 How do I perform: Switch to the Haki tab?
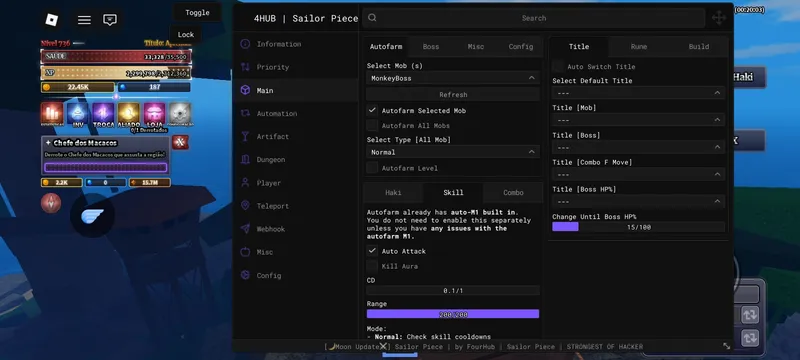click(393, 192)
